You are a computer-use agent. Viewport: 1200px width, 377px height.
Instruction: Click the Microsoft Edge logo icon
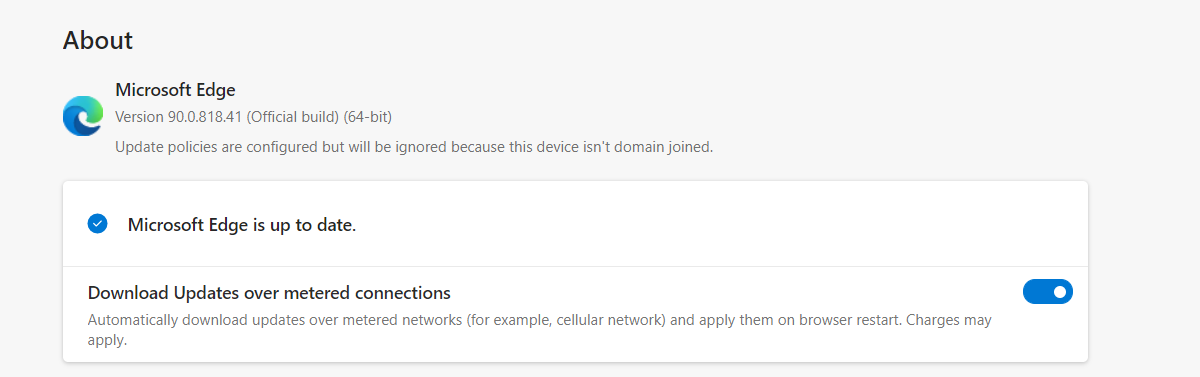(x=82, y=116)
